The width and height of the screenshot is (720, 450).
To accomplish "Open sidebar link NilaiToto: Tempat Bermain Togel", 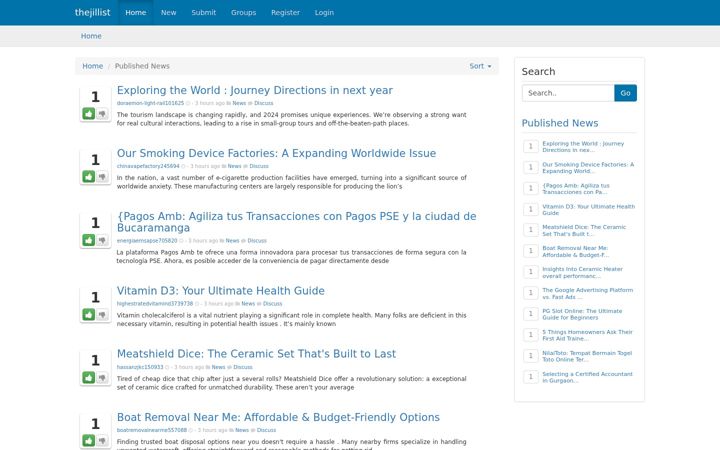I will tap(587, 356).
